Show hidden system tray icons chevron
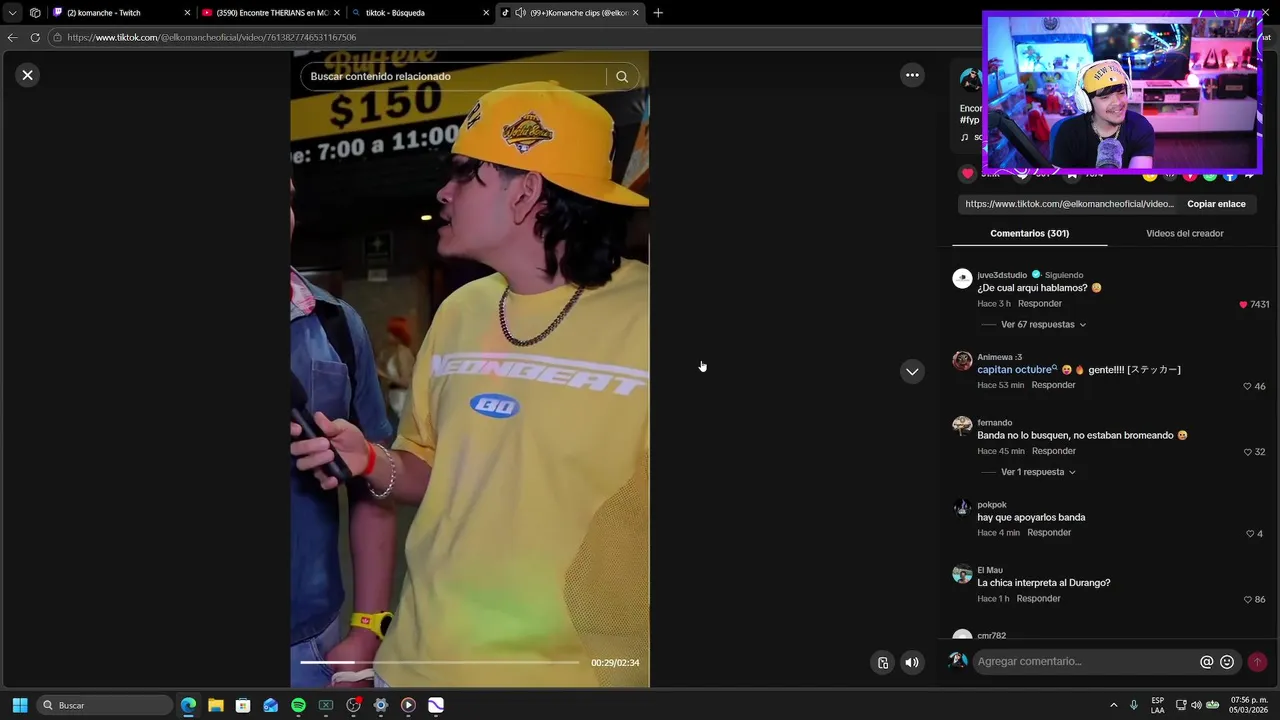 [x=1114, y=705]
